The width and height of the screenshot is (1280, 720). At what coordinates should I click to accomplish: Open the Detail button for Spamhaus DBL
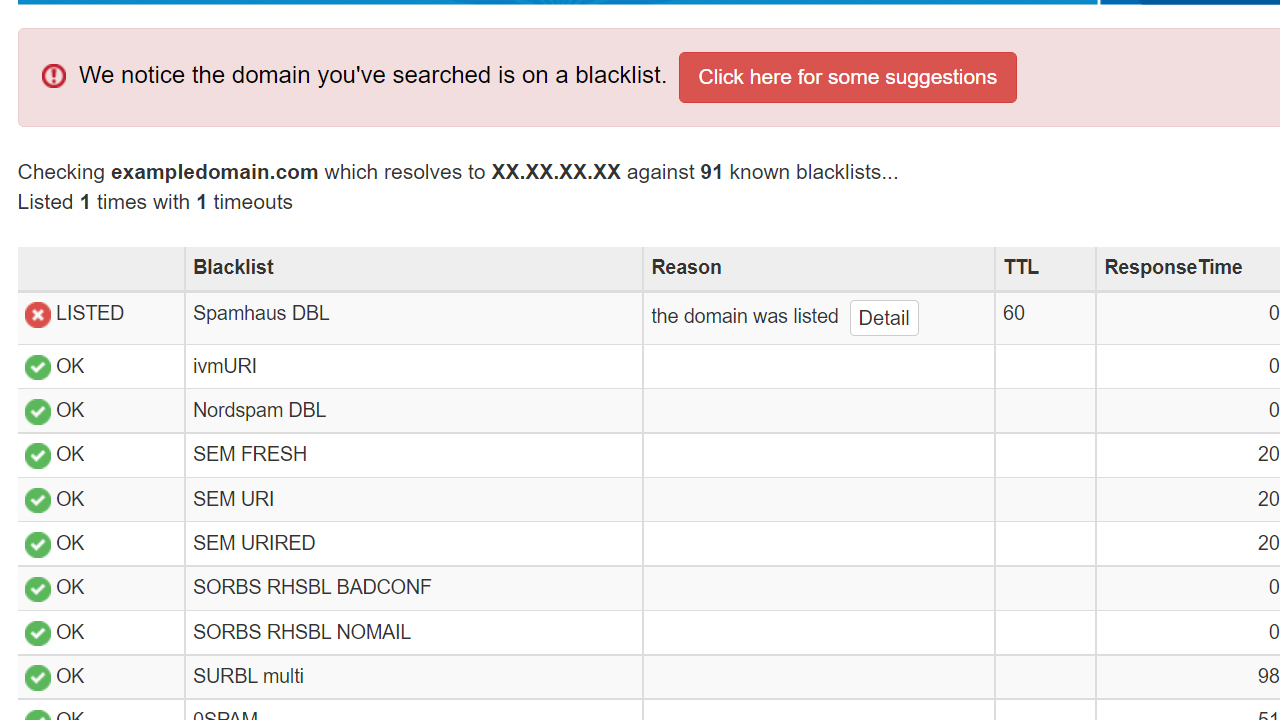[884, 318]
